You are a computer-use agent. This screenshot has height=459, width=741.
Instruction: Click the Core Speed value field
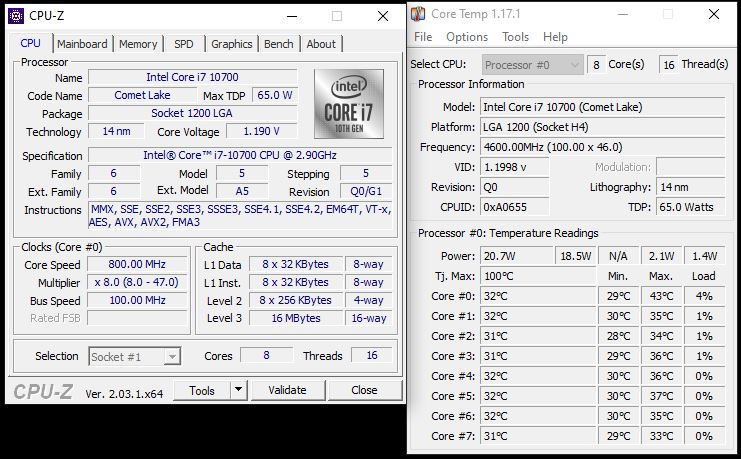click(138, 265)
